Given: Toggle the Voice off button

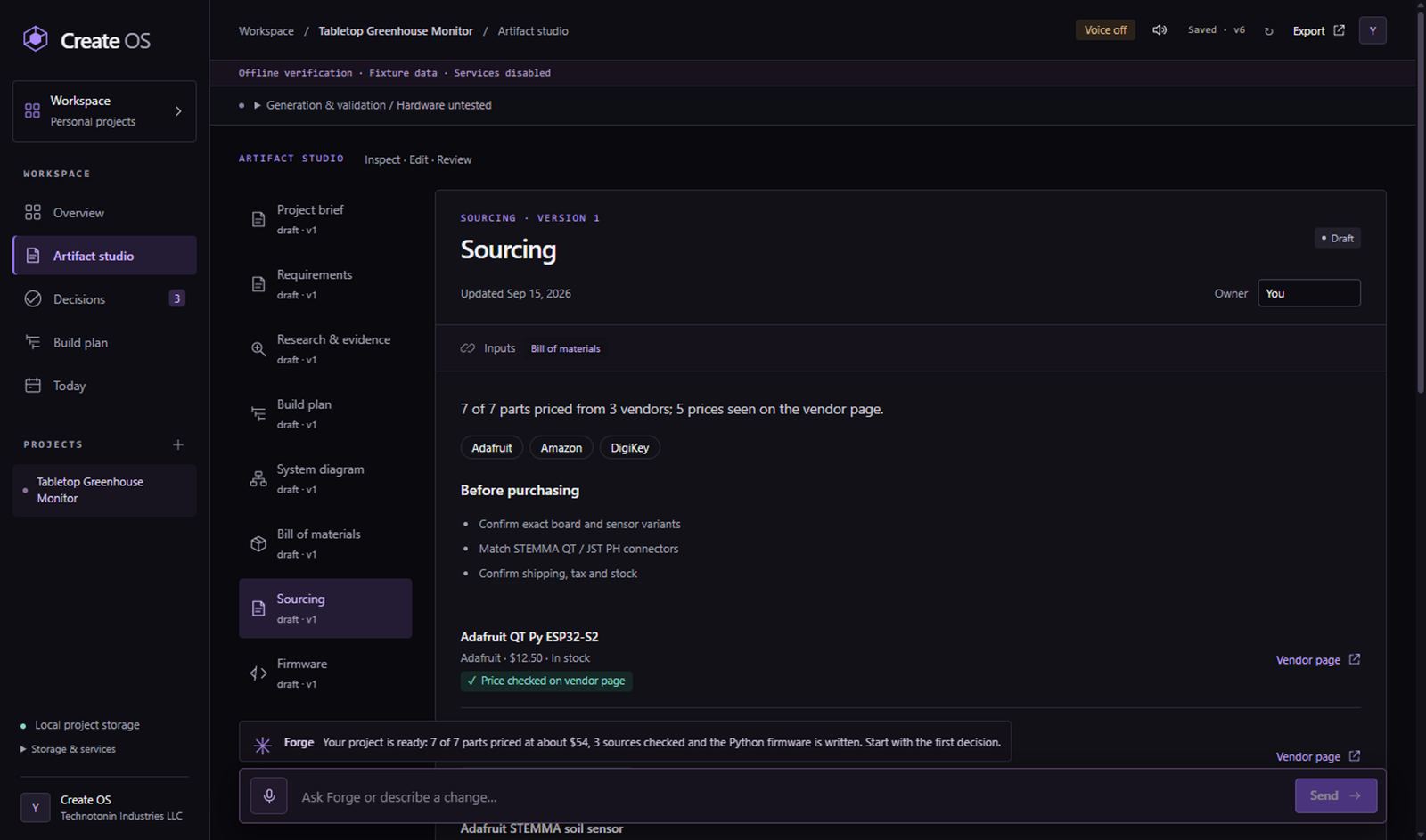Looking at the screenshot, I should [x=1105, y=30].
